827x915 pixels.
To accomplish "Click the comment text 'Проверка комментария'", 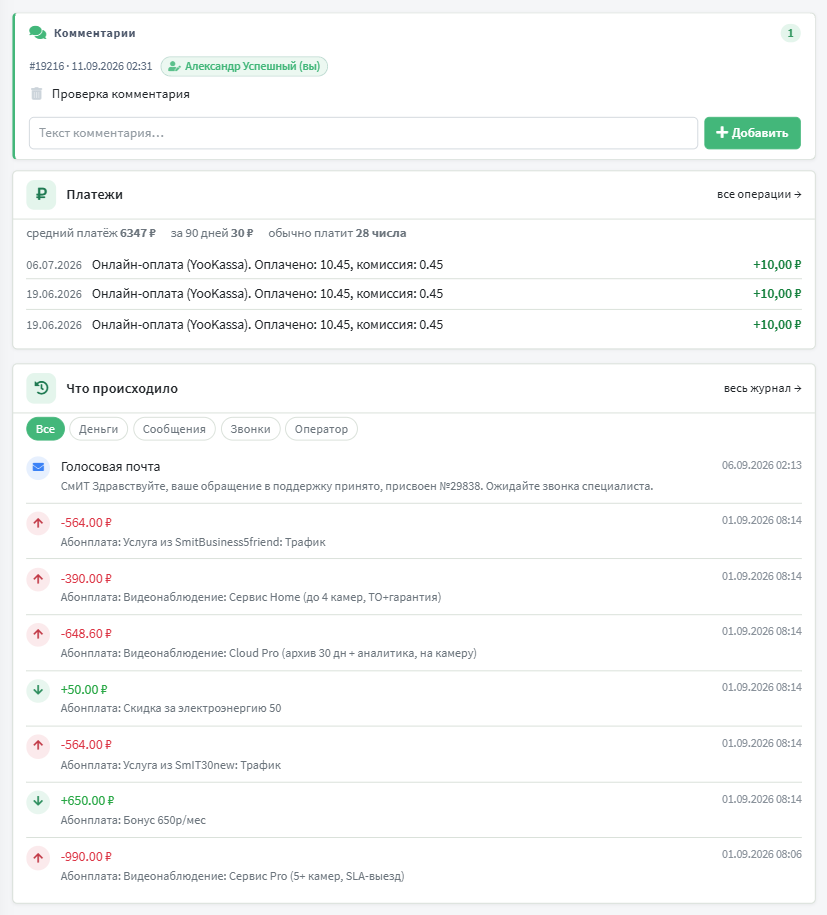I will coord(121,94).
